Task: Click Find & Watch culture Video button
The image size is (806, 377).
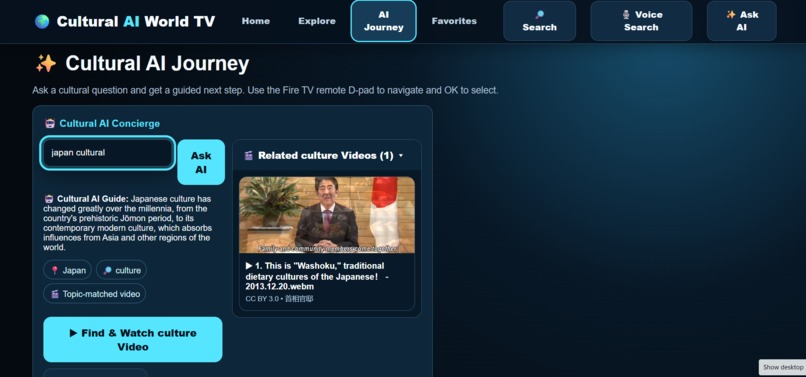Action: point(133,339)
